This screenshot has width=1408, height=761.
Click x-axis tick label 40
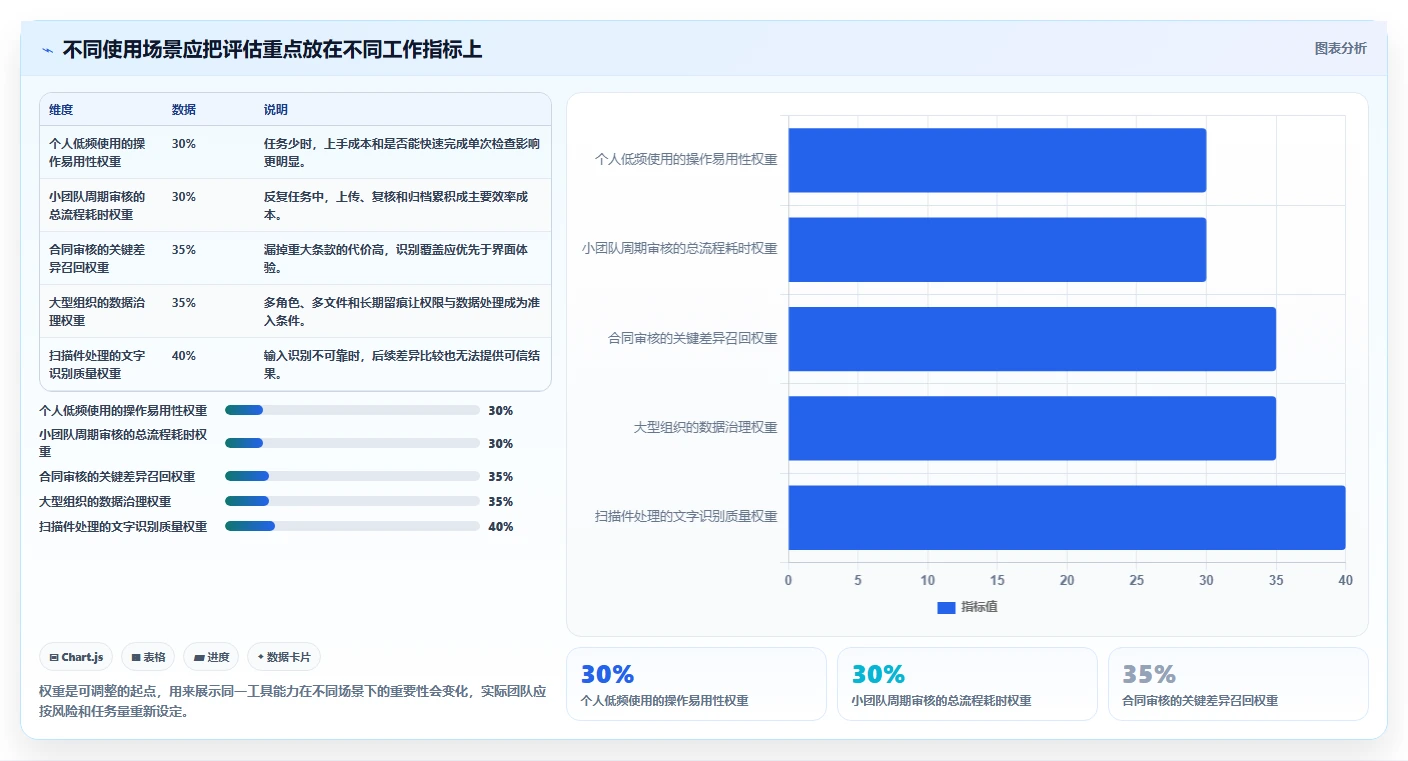coord(1345,580)
